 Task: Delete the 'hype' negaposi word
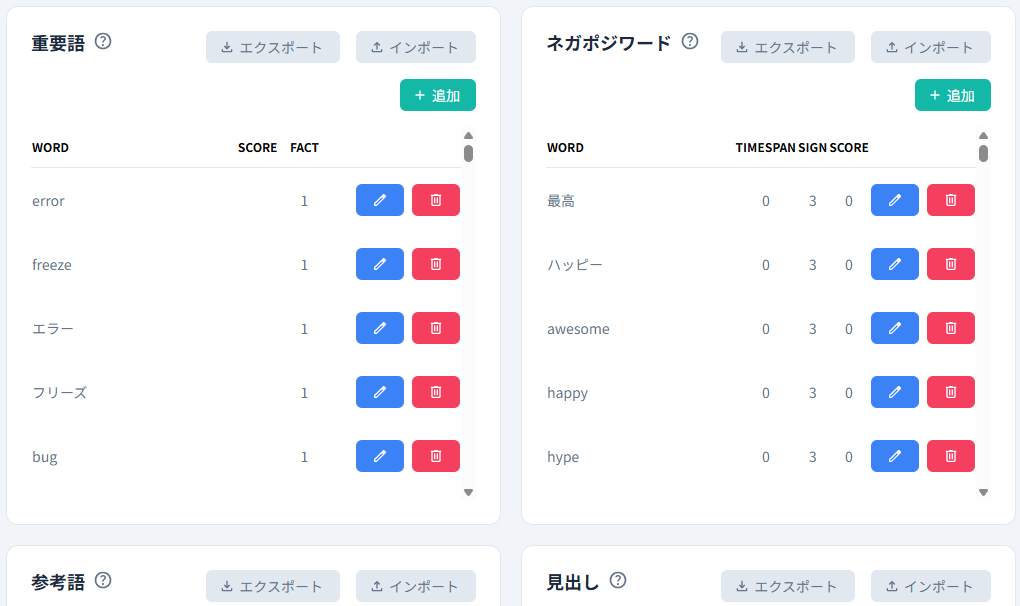pyautogui.click(x=950, y=456)
